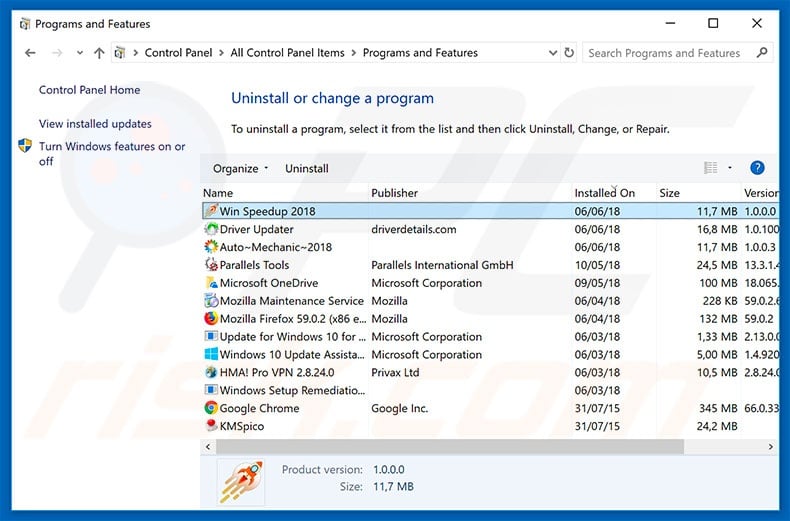
Task: Change the view using the view icon
Action: point(710,168)
